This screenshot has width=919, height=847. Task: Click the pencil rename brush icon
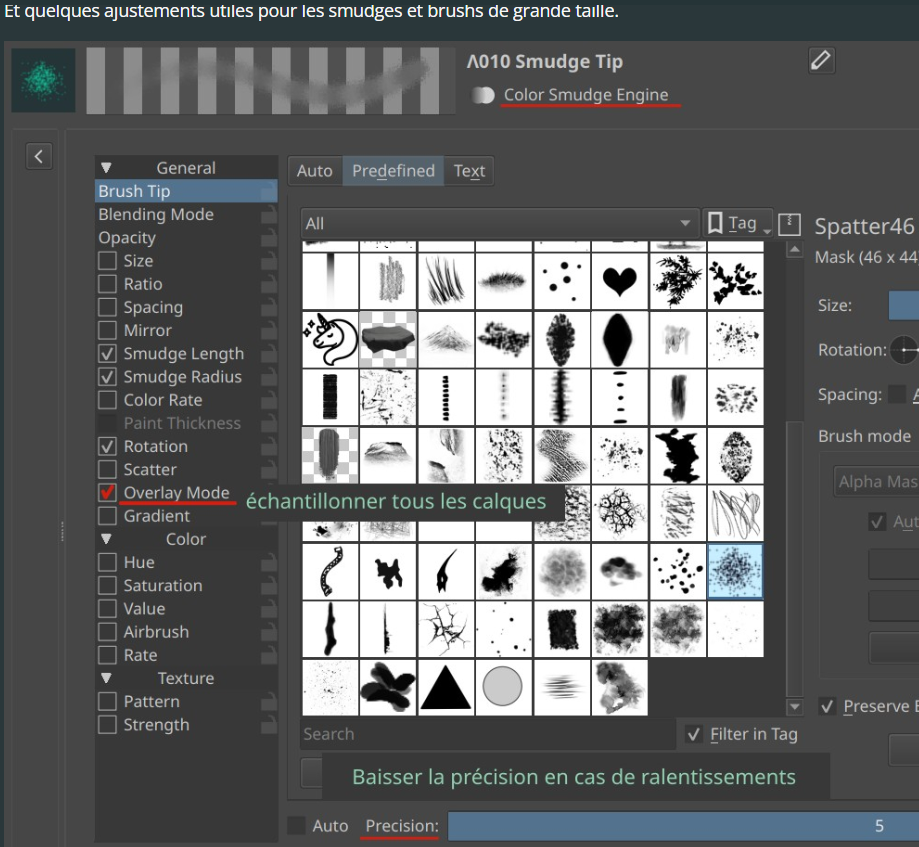tap(821, 61)
